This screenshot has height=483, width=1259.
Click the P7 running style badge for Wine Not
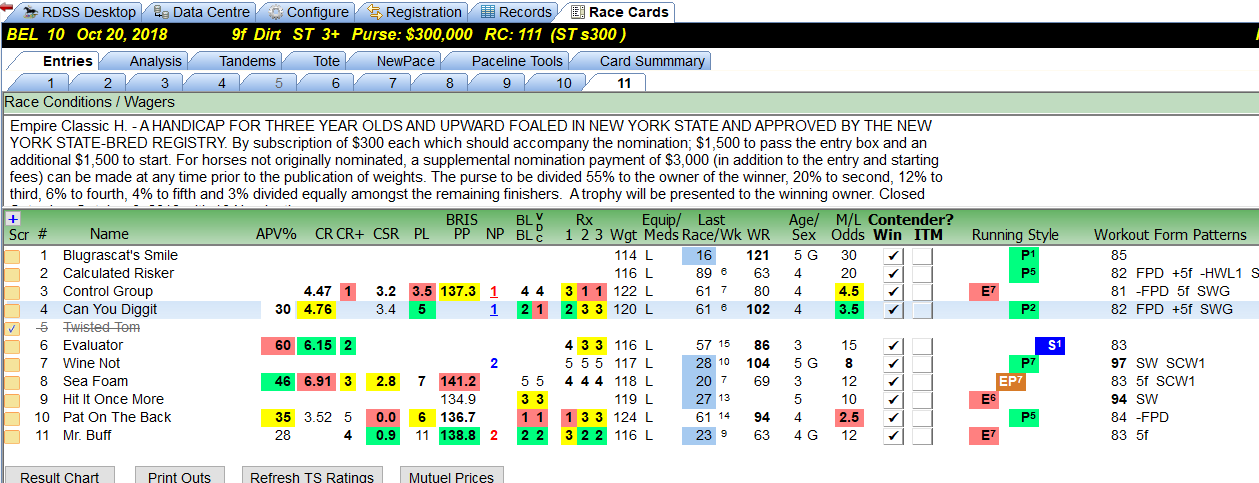coord(1025,363)
